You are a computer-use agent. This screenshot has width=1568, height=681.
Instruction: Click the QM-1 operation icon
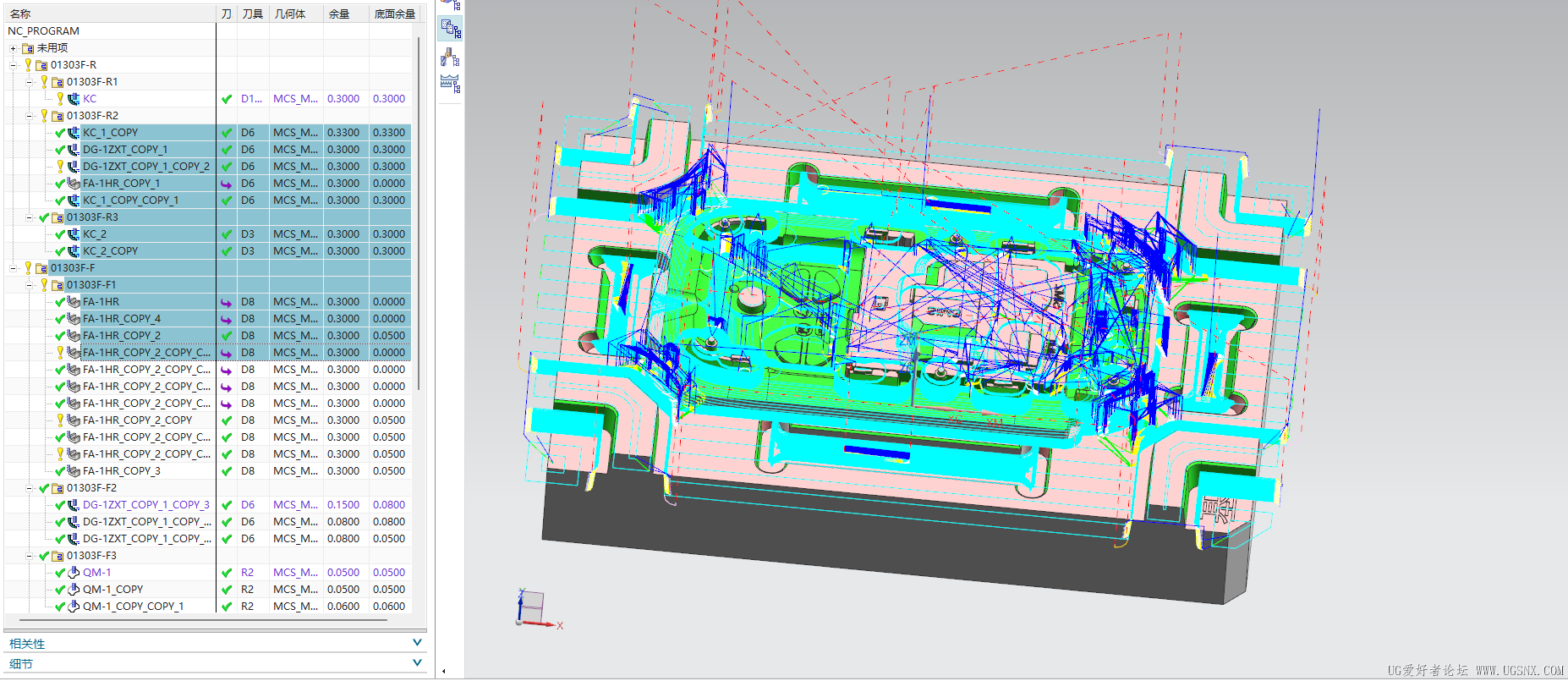(x=74, y=573)
